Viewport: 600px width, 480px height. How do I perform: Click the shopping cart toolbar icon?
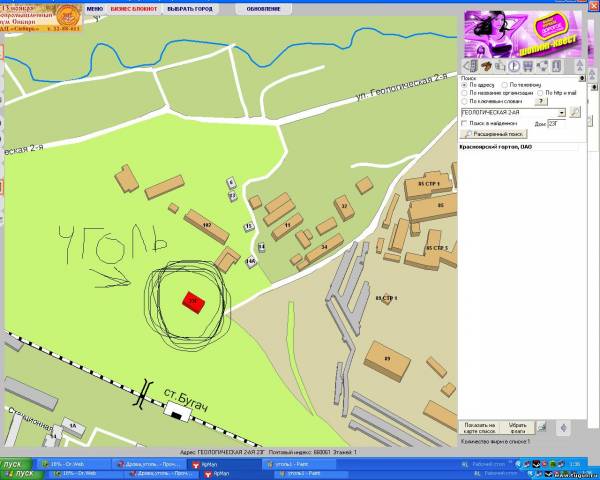528,66
